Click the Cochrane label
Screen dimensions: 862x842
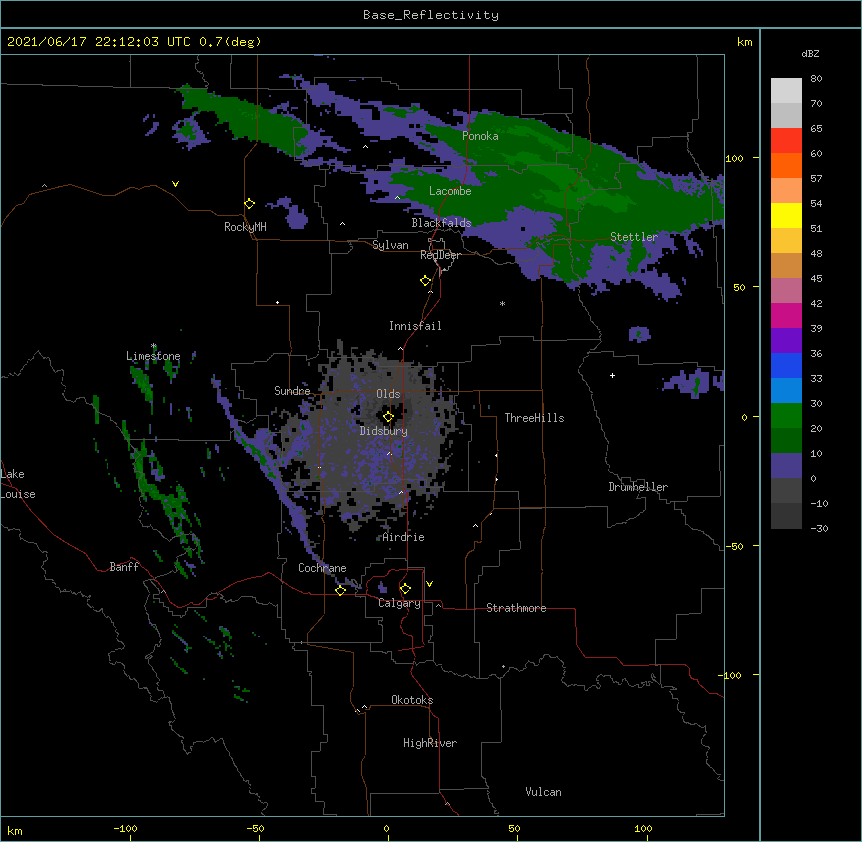pyautogui.click(x=322, y=568)
